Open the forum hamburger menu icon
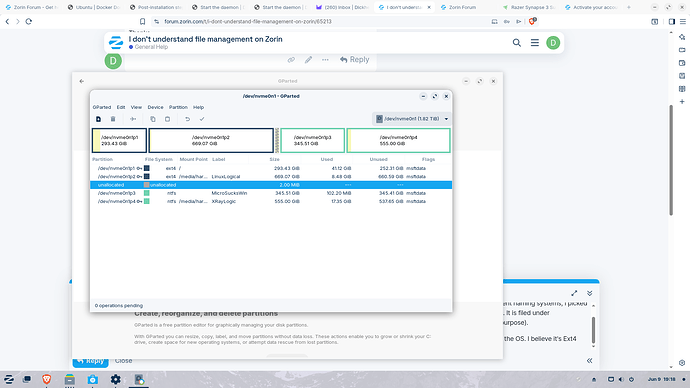This screenshot has width=690, height=388. tap(535, 43)
